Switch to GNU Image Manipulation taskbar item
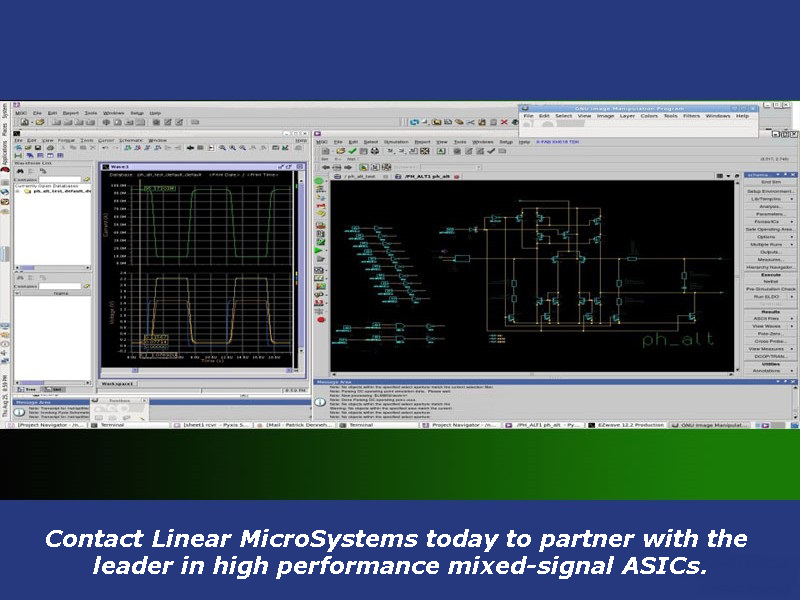The image size is (800, 600). (x=710, y=425)
